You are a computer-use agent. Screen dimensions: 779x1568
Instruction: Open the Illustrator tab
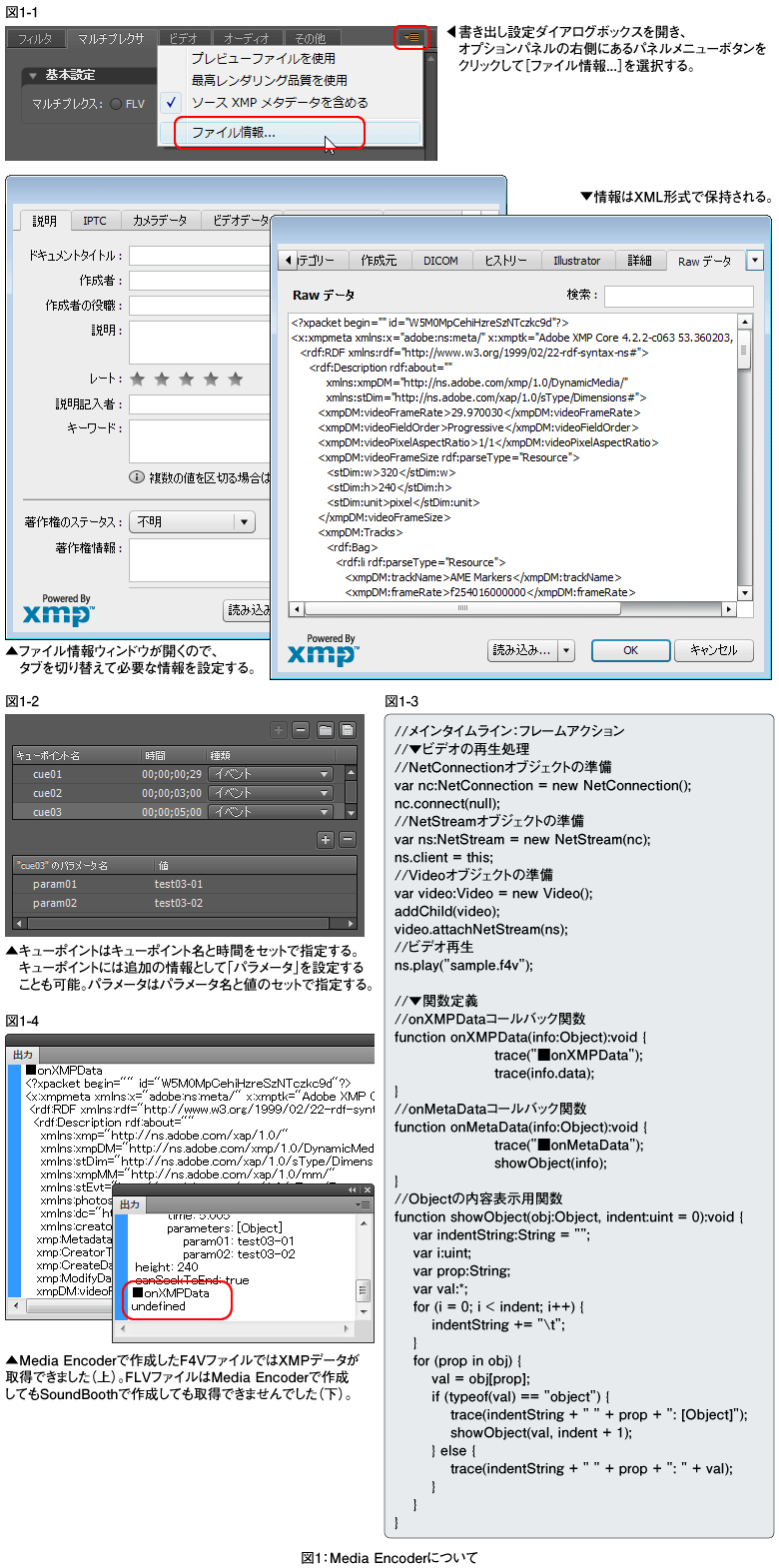click(577, 261)
